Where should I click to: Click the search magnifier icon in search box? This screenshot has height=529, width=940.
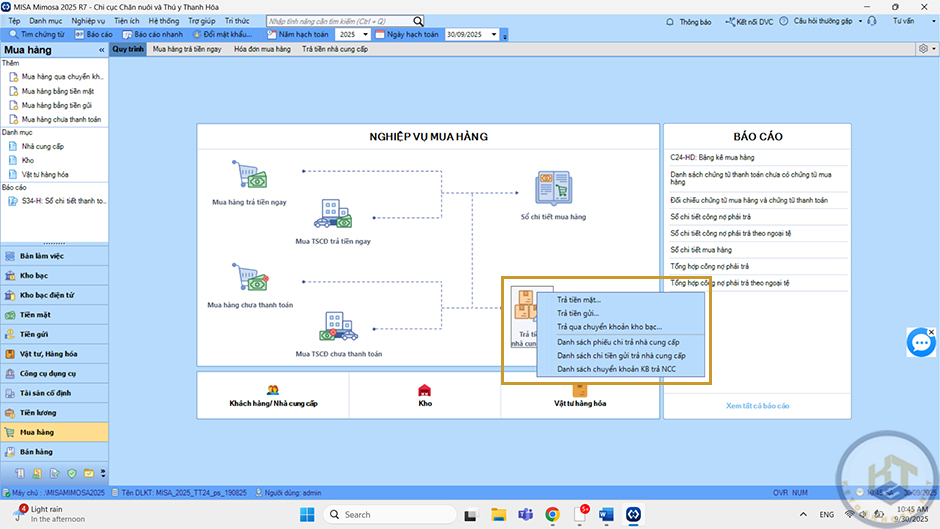pyautogui.click(x=418, y=21)
